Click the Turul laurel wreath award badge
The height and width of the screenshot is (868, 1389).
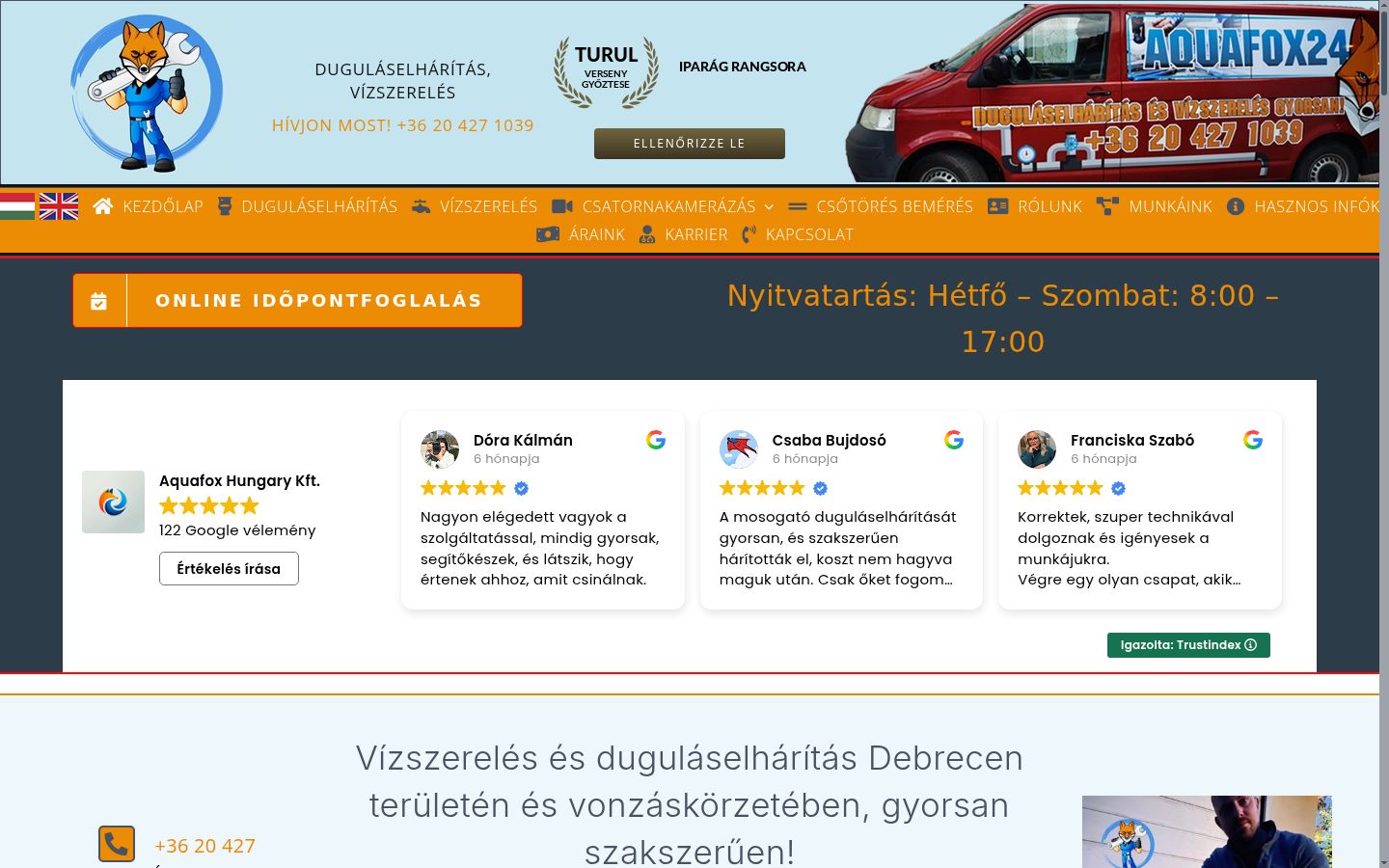coord(606,72)
